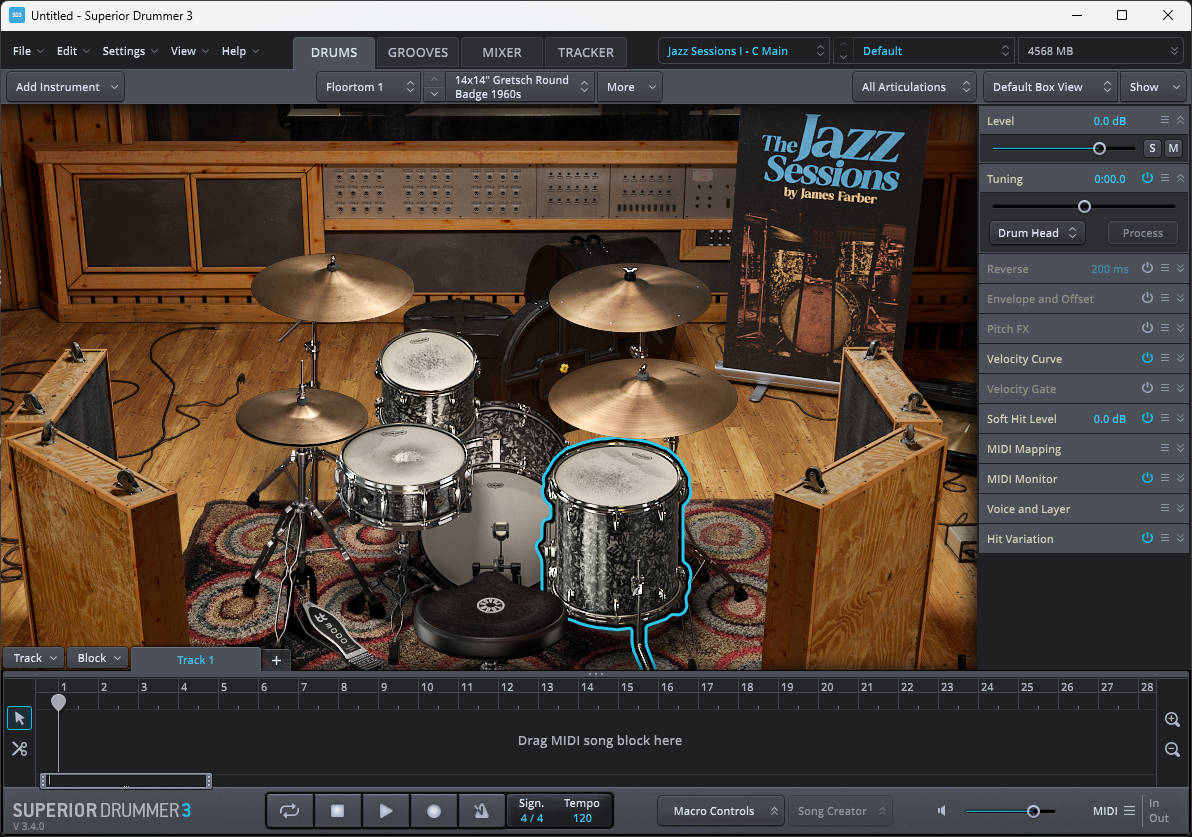Enable the Pitch FX power button

pos(1147,328)
